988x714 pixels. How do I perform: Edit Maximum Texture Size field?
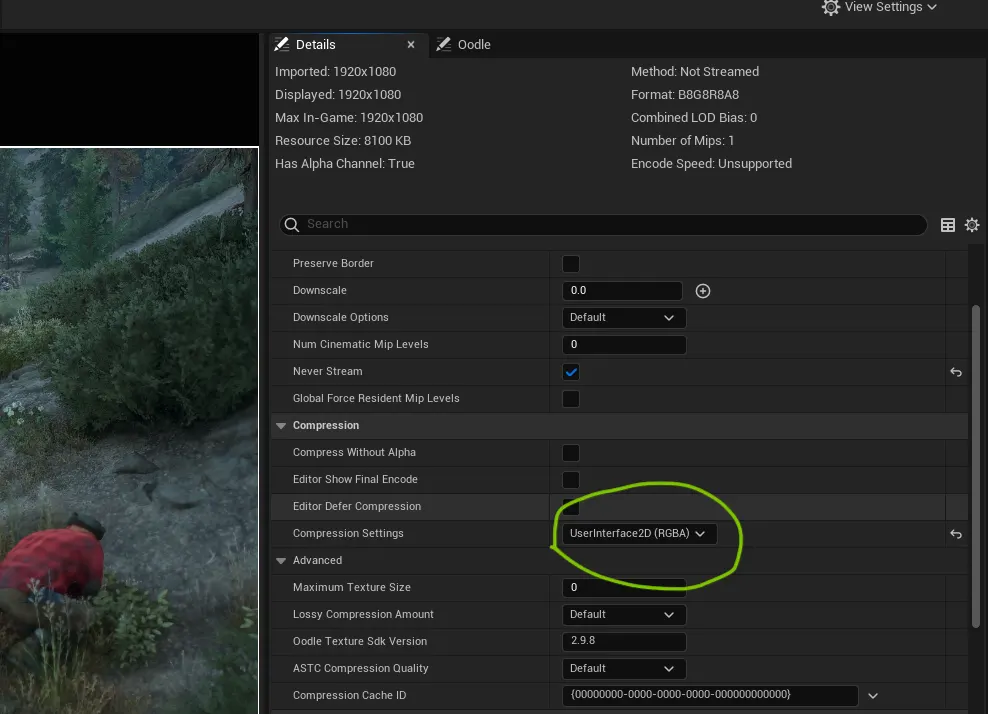pyautogui.click(x=624, y=587)
